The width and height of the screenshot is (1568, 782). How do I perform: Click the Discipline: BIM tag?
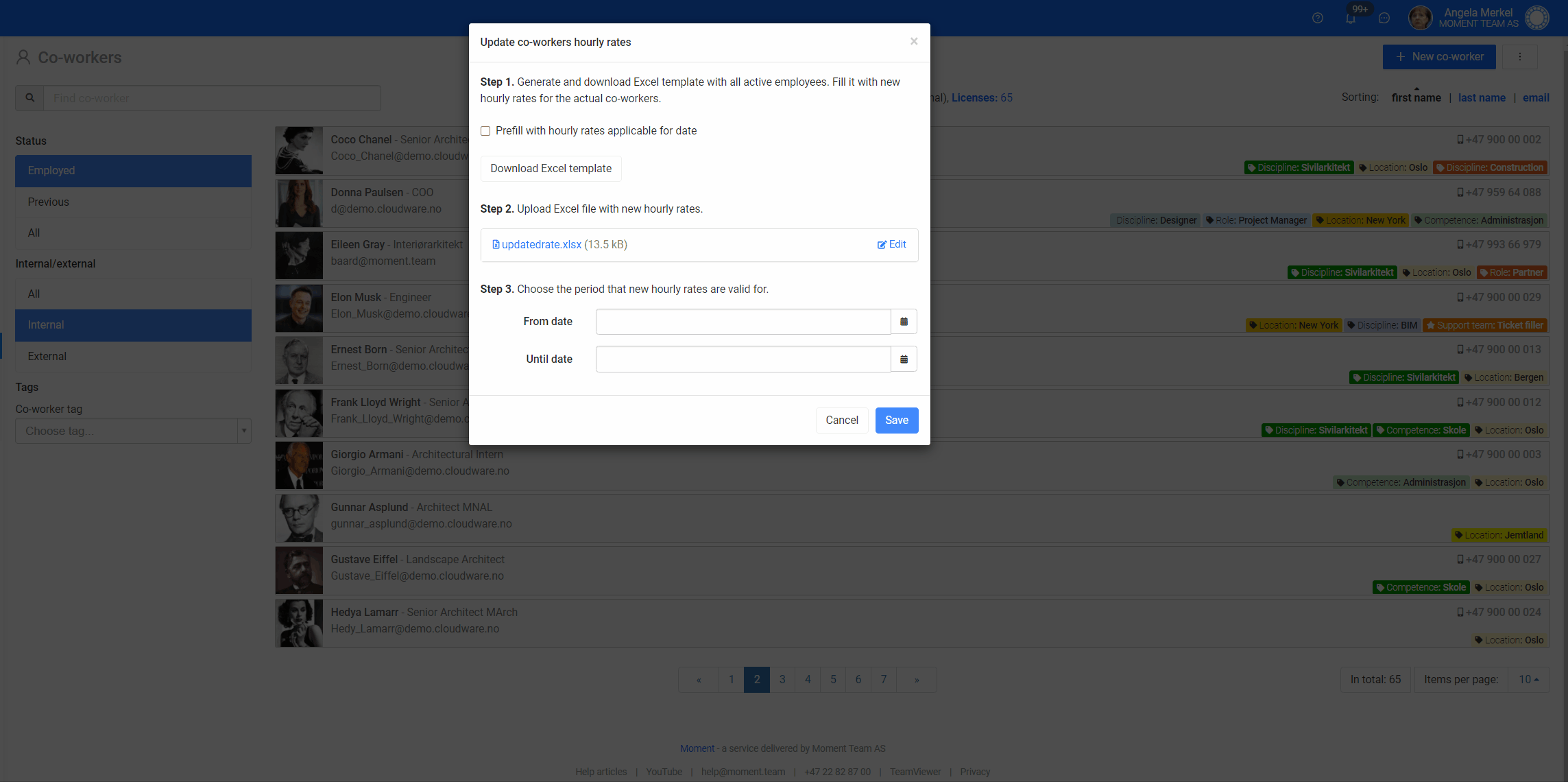(x=1382, y=326)
